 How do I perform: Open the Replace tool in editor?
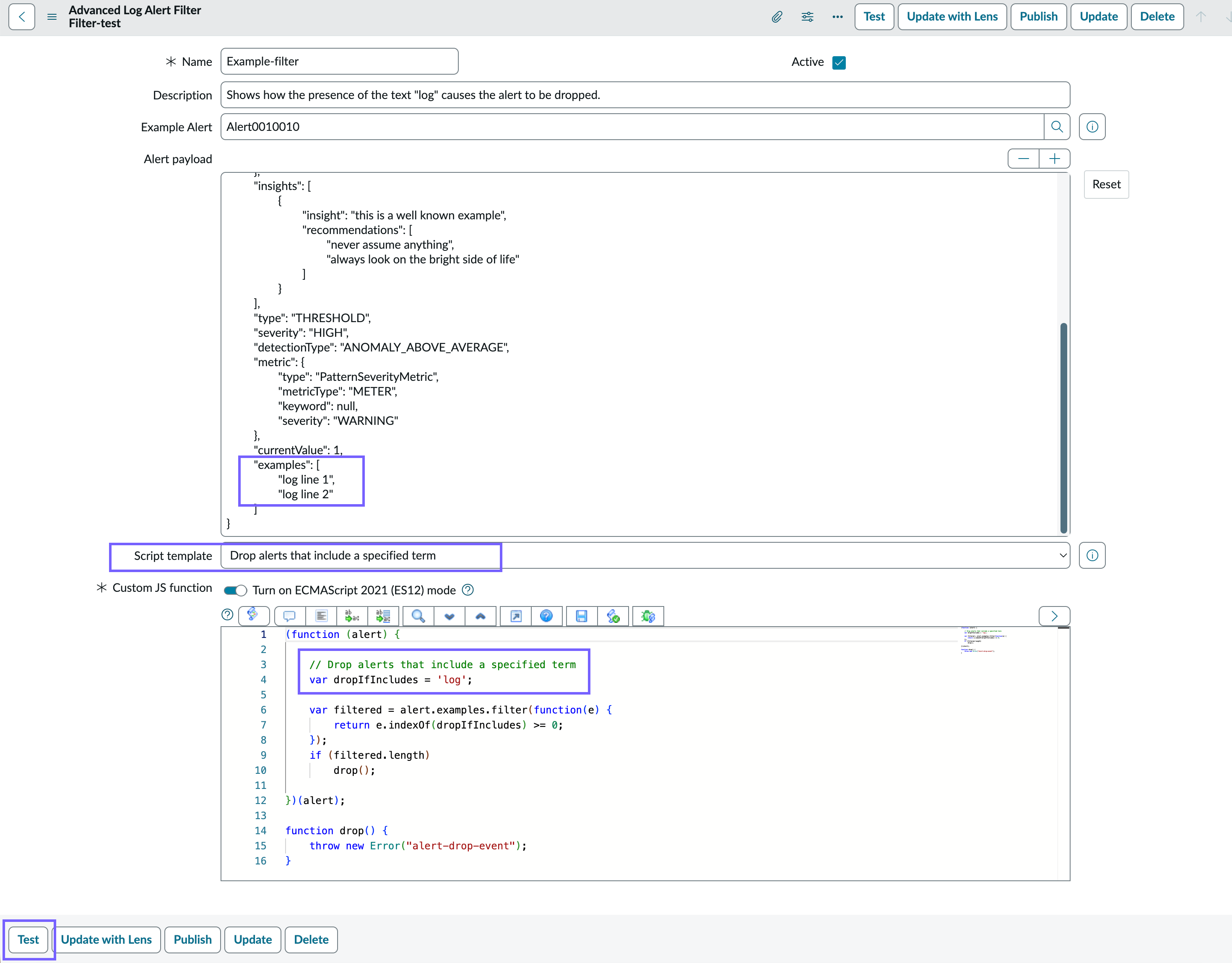(x=352, y=616)
